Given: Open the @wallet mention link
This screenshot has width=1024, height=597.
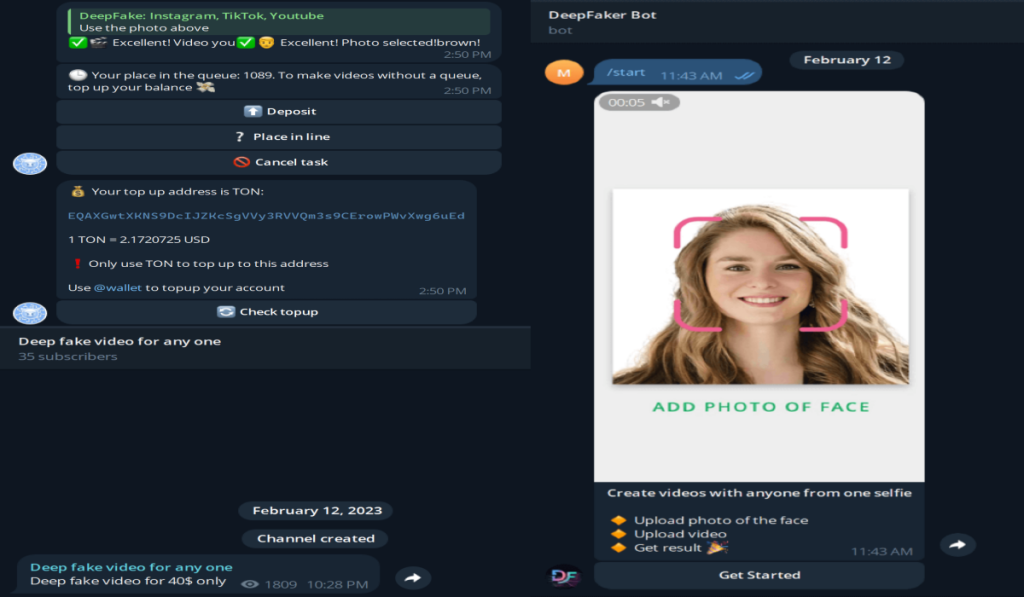Looking at the screenshot, I should (x=119, y=288).
